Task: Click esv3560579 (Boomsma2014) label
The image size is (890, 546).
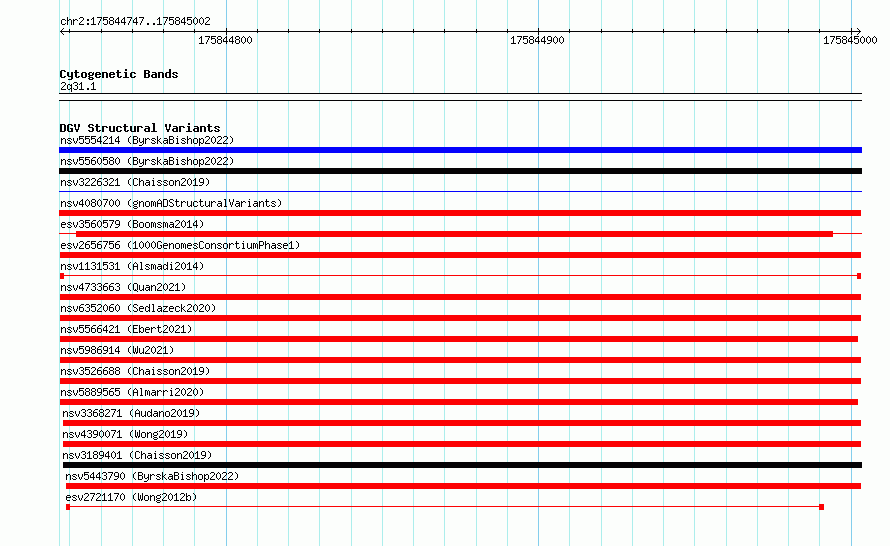Action: (x=132, y=224)
